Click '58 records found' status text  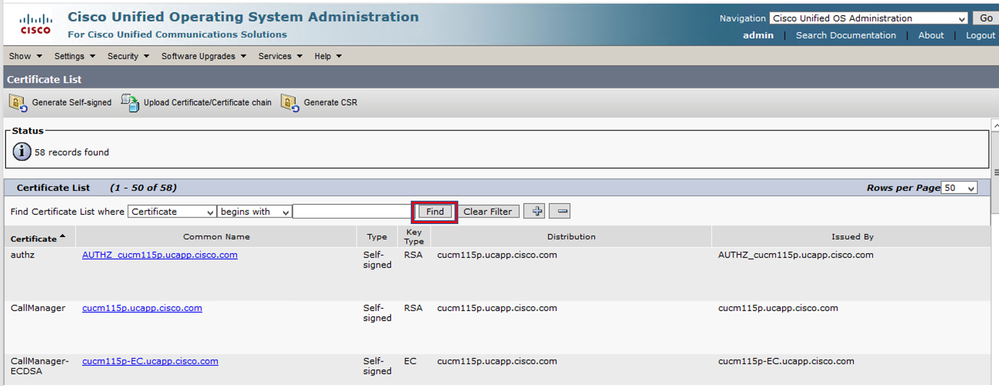(x=71, y=152)
